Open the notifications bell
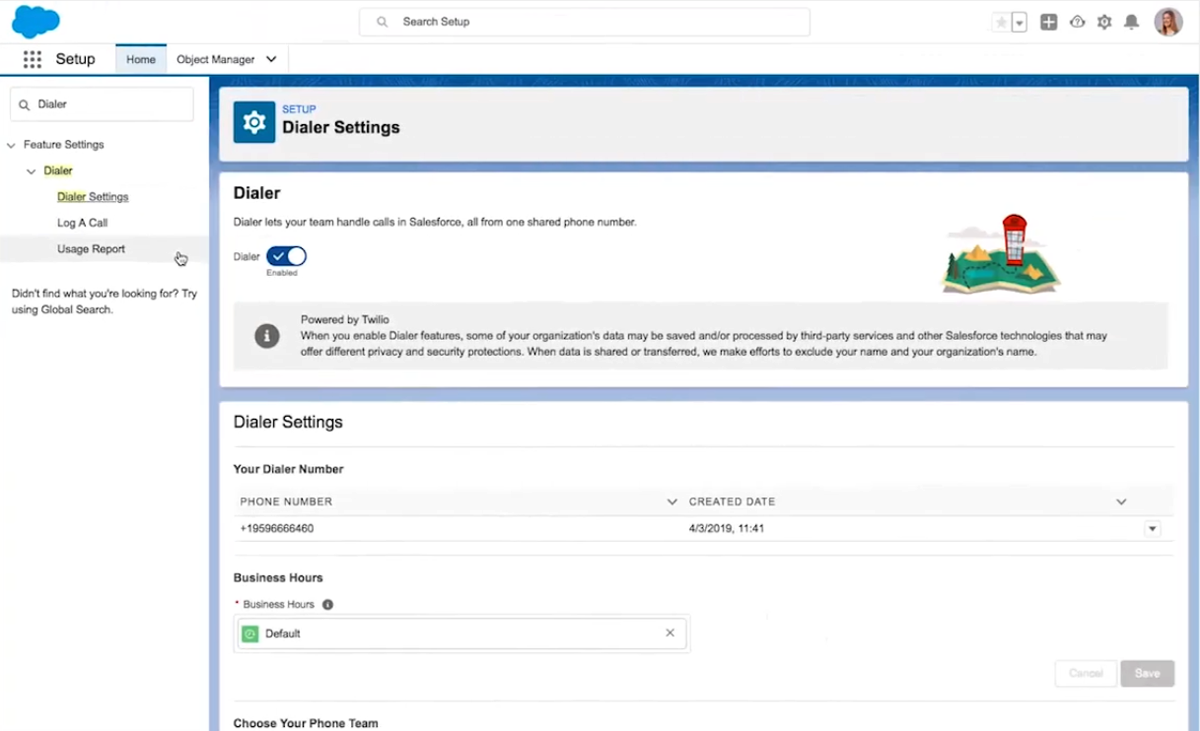Image resolution: width=1200 pixels, height=731 pixels. click(1131, 22)
